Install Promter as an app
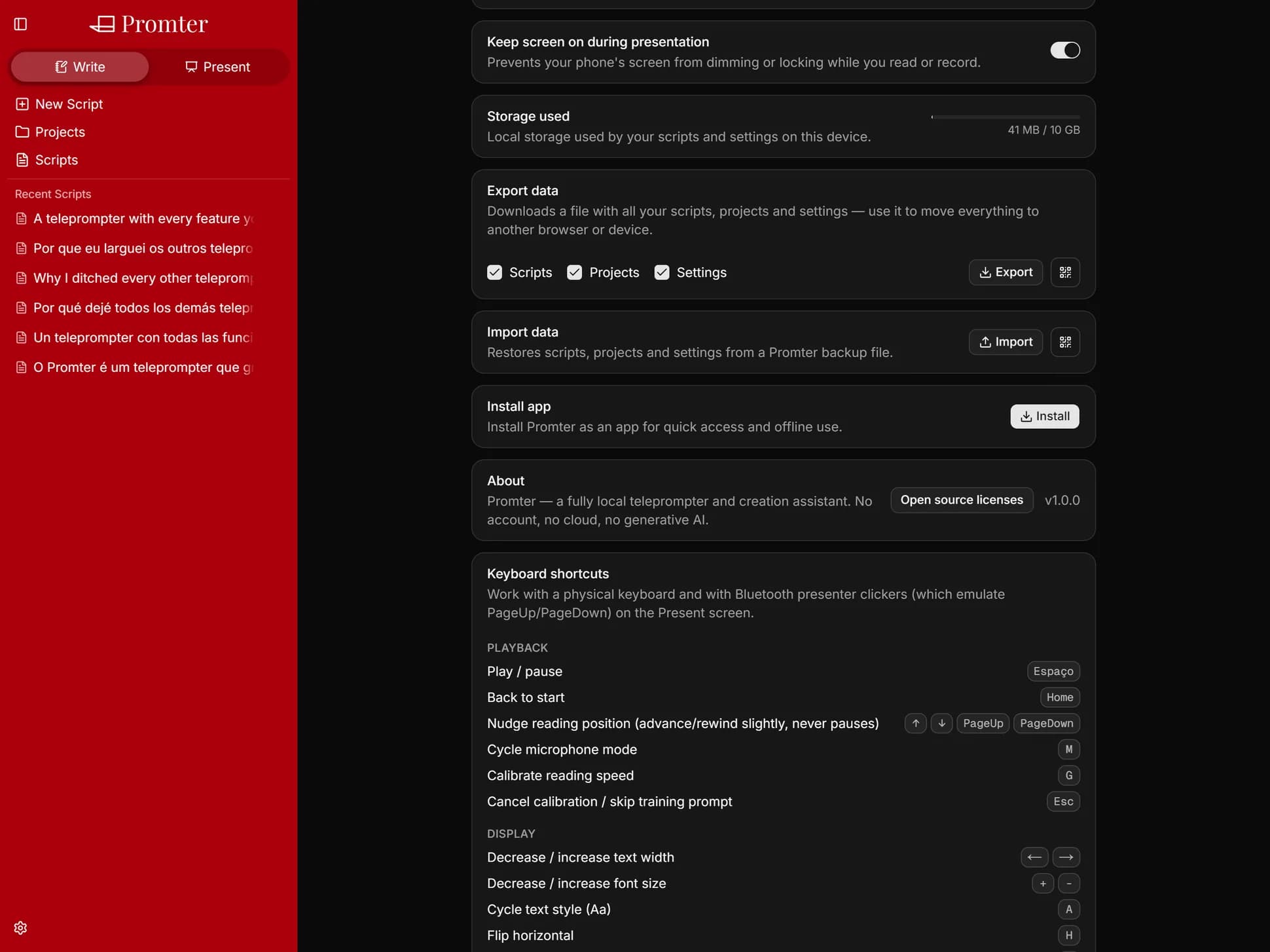1270x952 pixels. (x=1045, y=416)
